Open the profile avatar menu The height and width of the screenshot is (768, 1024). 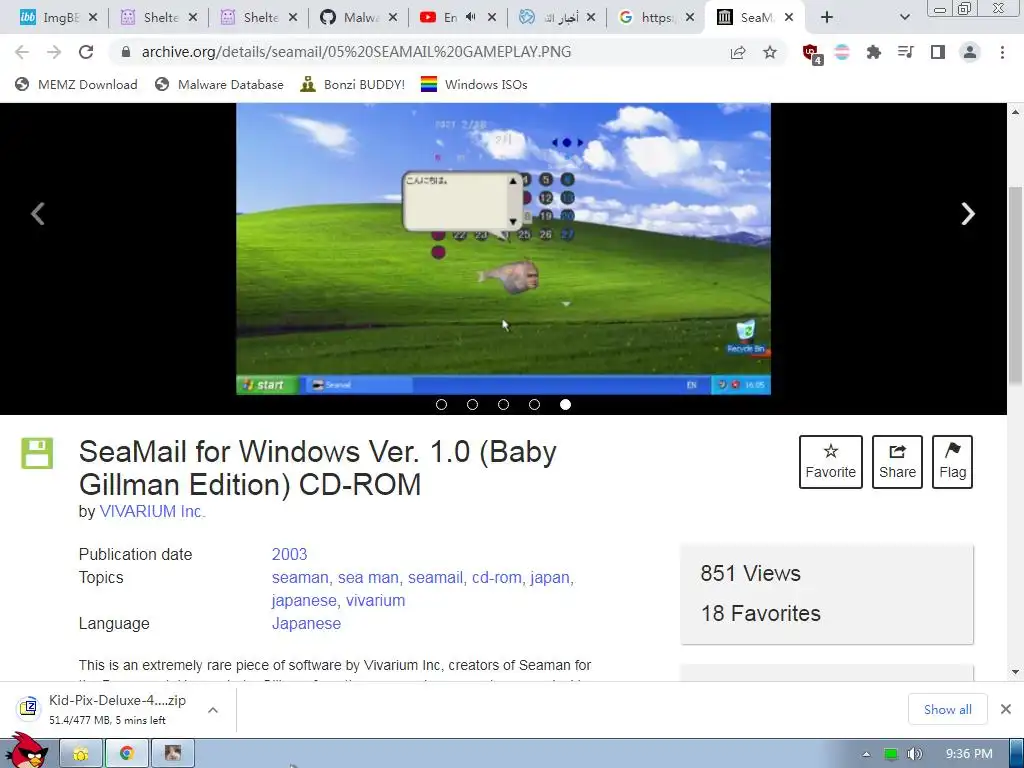coord(970,52)
